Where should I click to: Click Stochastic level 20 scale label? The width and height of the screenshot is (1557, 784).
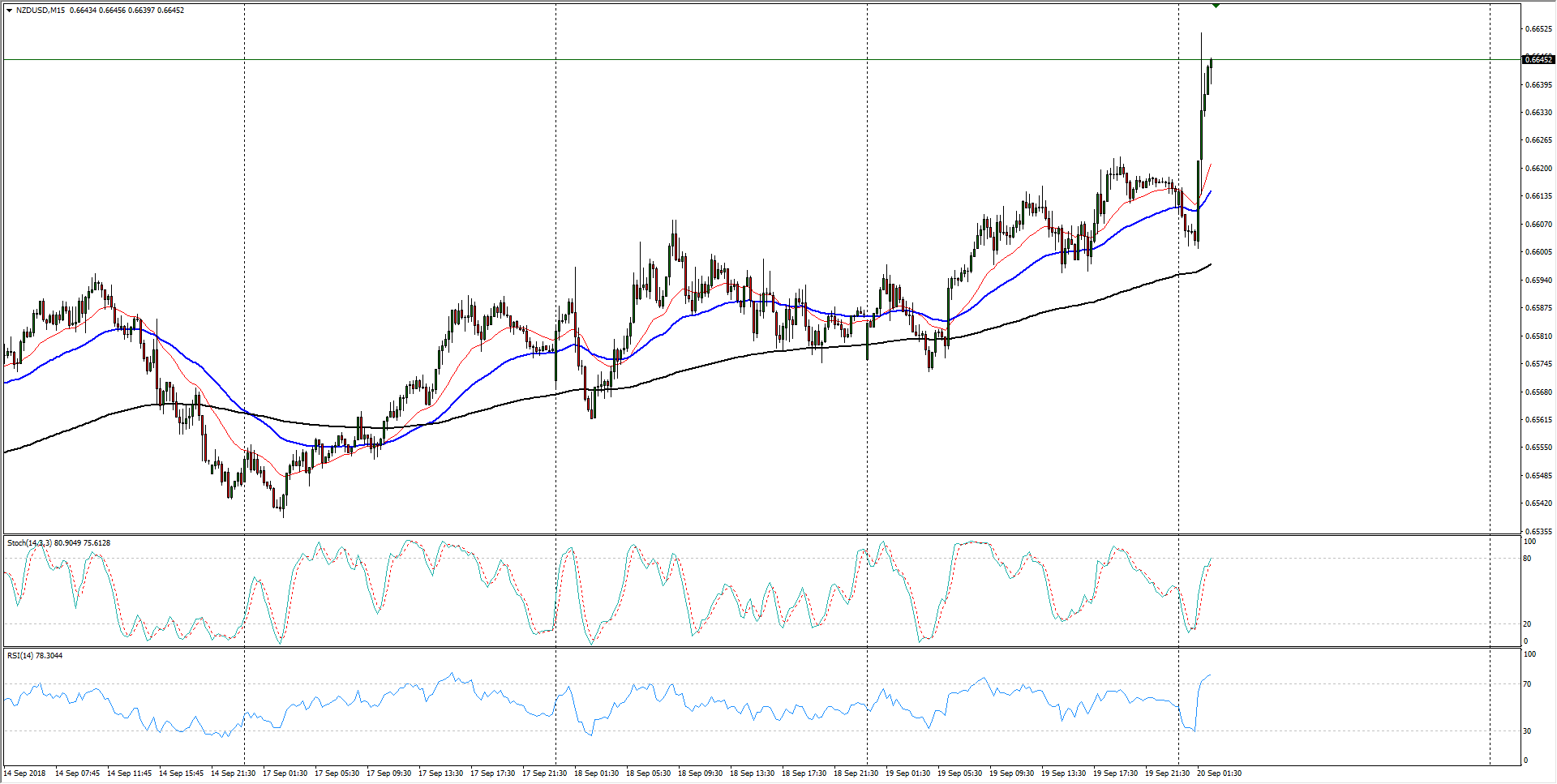click(1527, 624)
